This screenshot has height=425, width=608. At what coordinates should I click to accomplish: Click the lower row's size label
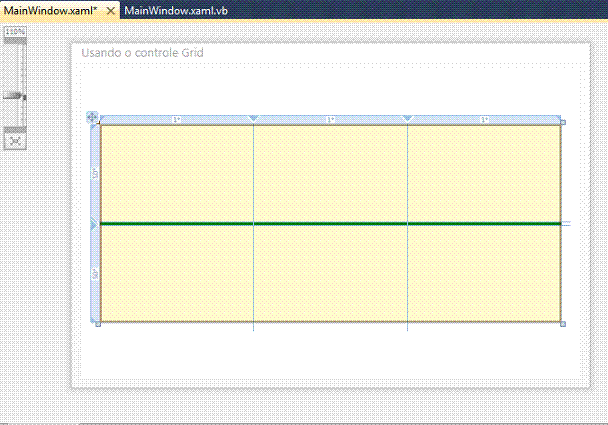click(95, 274)
